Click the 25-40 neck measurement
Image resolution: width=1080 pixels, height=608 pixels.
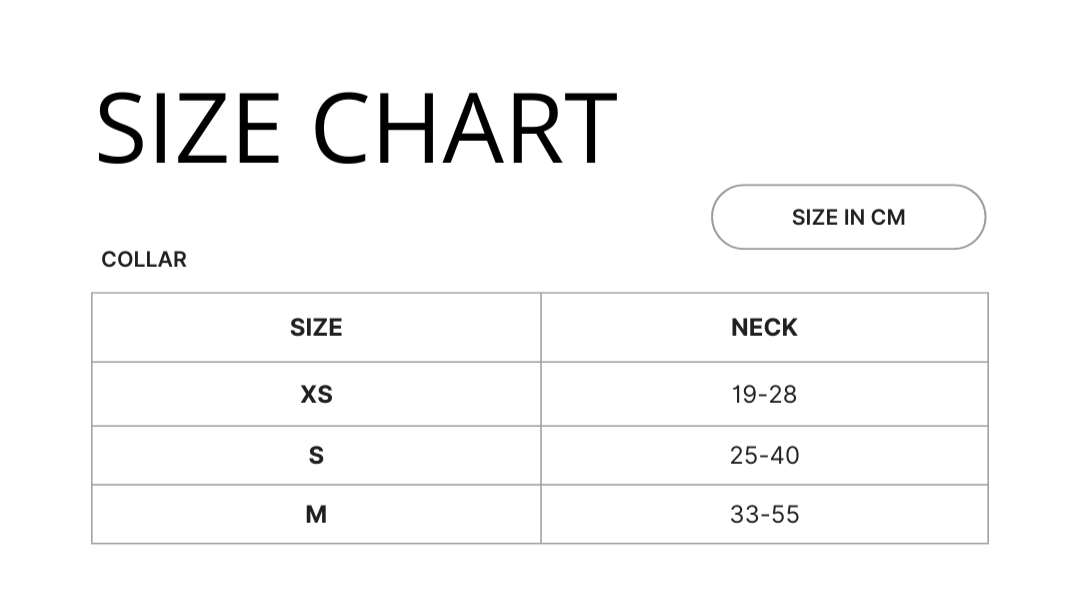tap(765, 455)
